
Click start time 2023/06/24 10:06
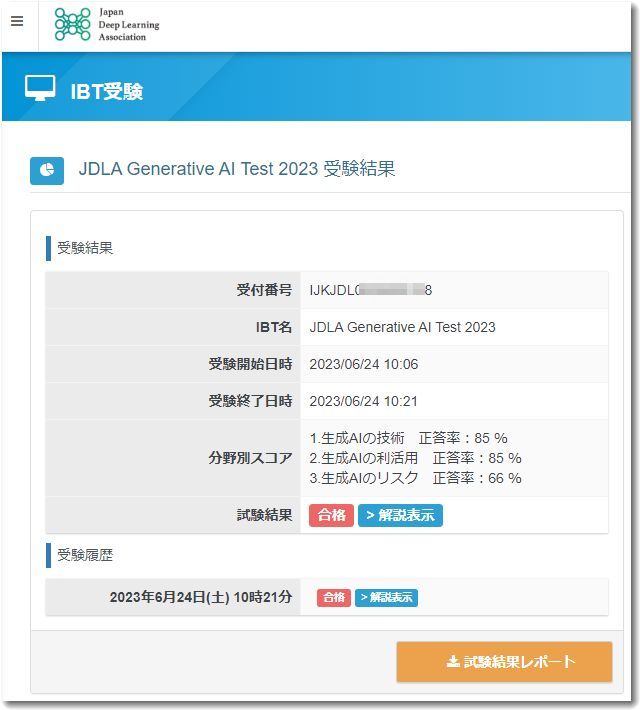point(364,364)
